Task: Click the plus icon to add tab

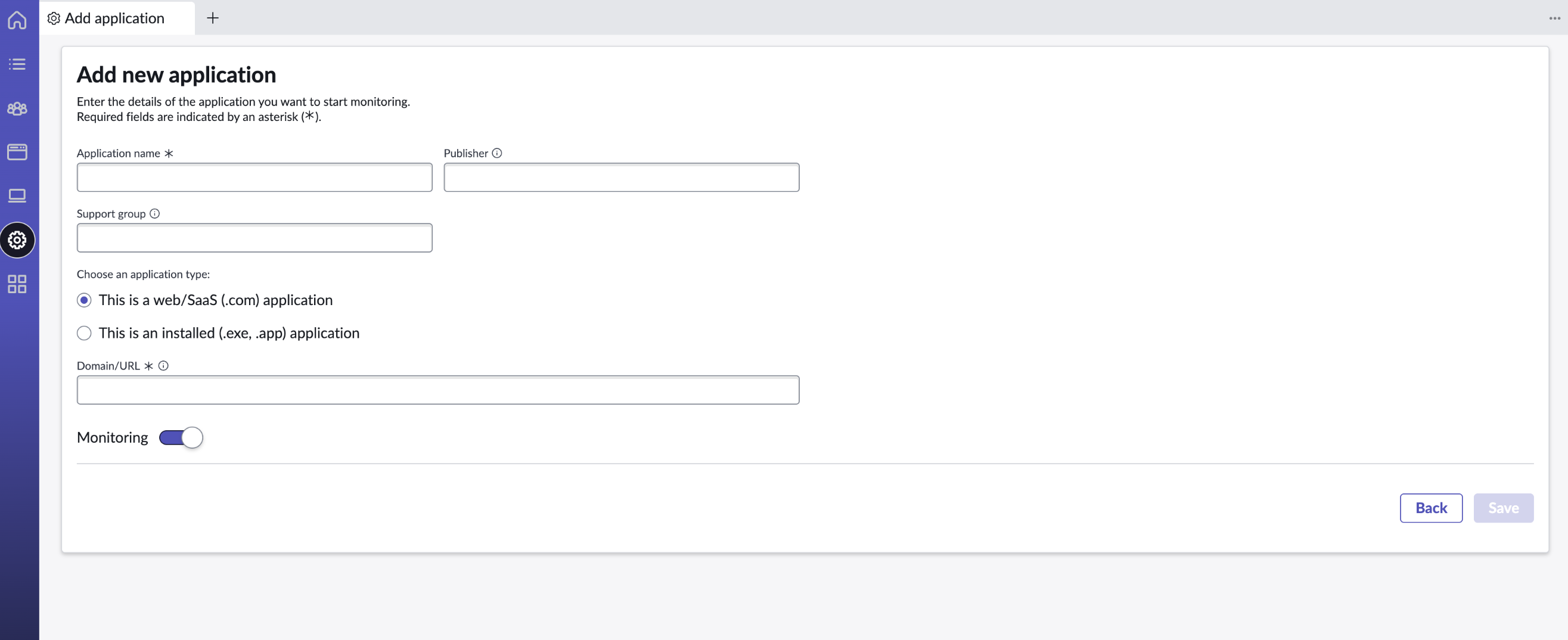Action: click(212, 18)
